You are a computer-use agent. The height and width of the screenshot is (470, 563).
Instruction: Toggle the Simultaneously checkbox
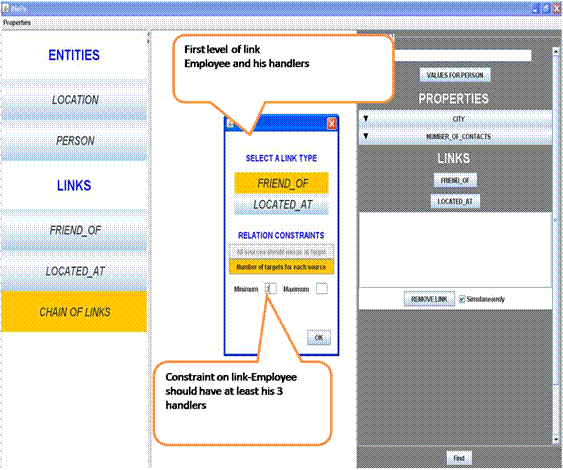462,299
